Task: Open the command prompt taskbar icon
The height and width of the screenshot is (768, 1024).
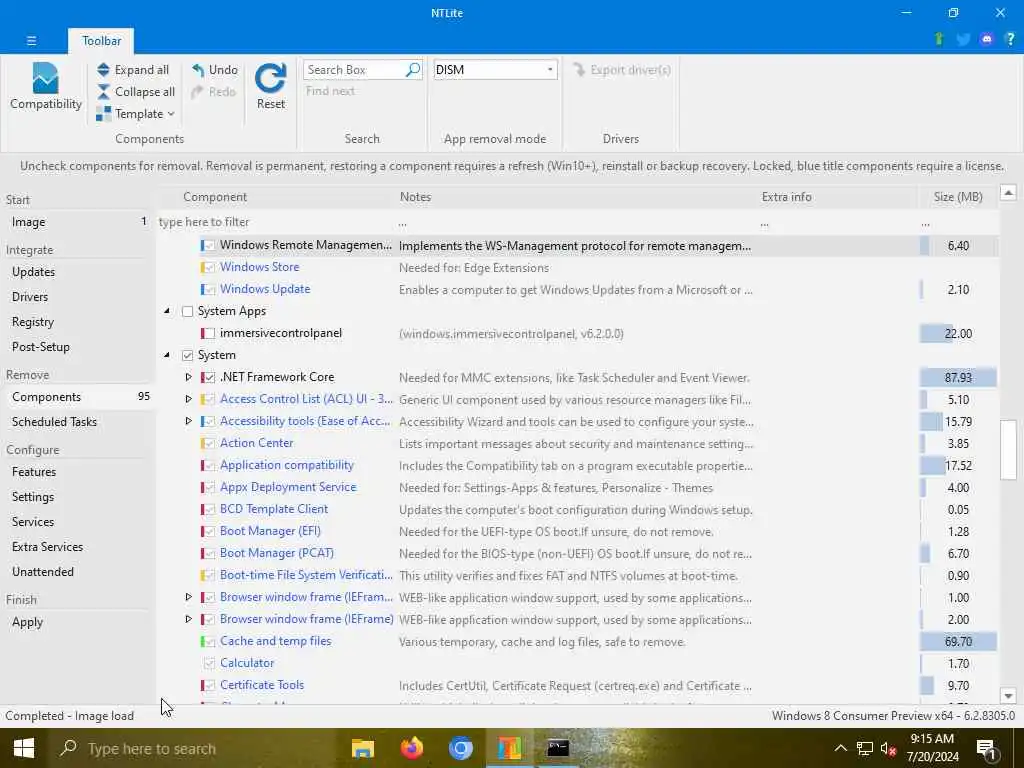Action: tap(558, 748)
